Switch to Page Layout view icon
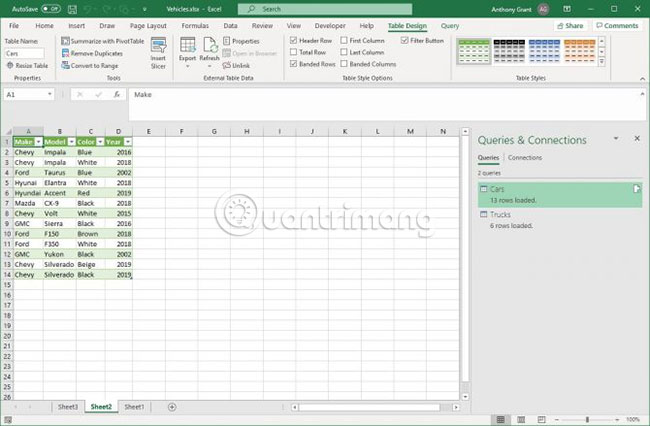650x426 pixels. pos(521,419)
